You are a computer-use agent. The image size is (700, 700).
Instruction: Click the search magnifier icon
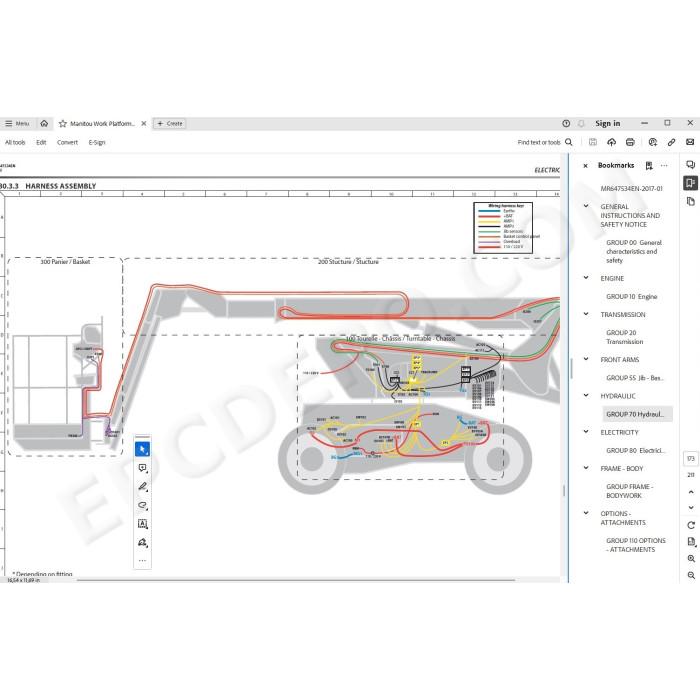point(569,142)
